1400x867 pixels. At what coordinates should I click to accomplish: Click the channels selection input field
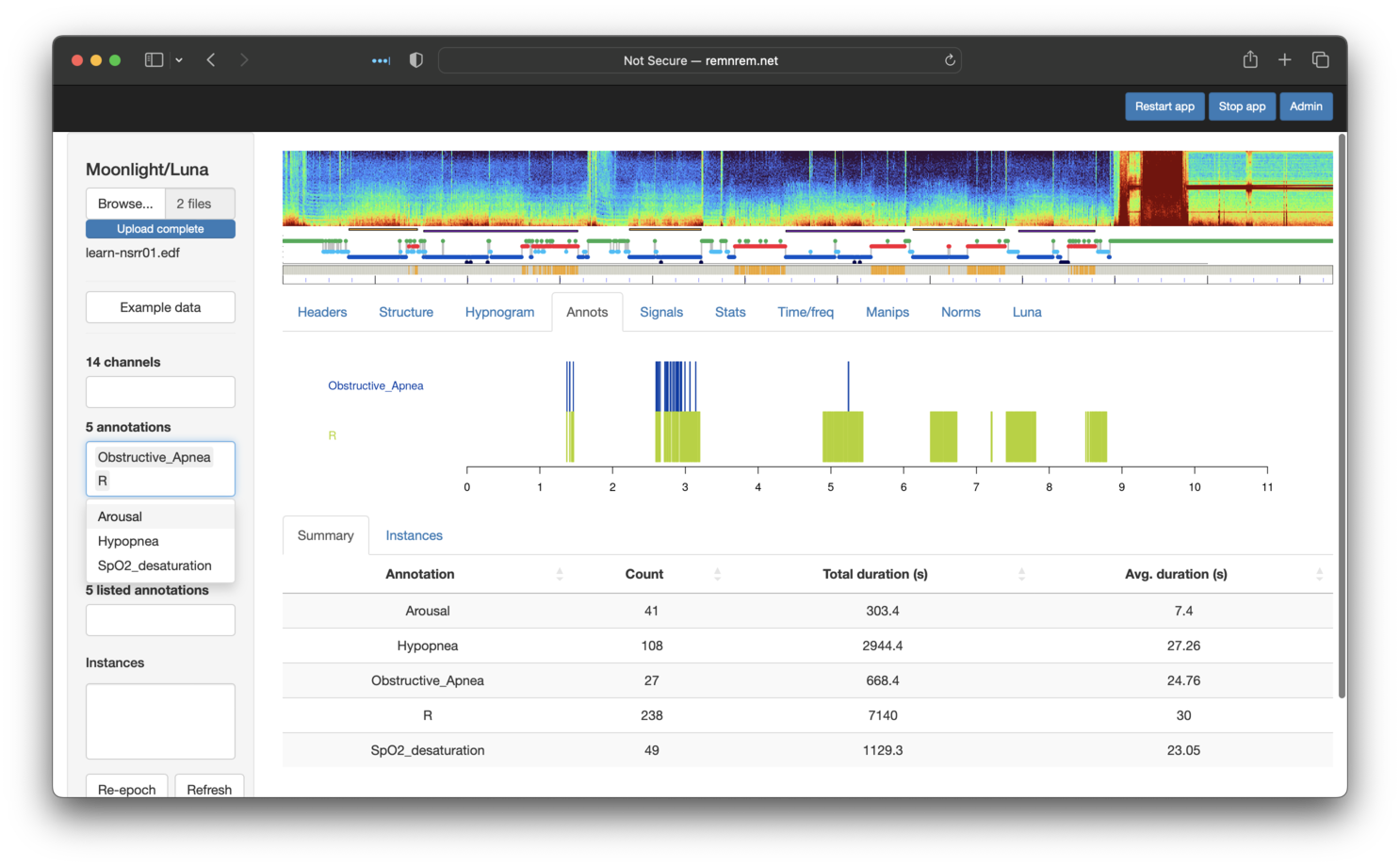pos(160,392)
